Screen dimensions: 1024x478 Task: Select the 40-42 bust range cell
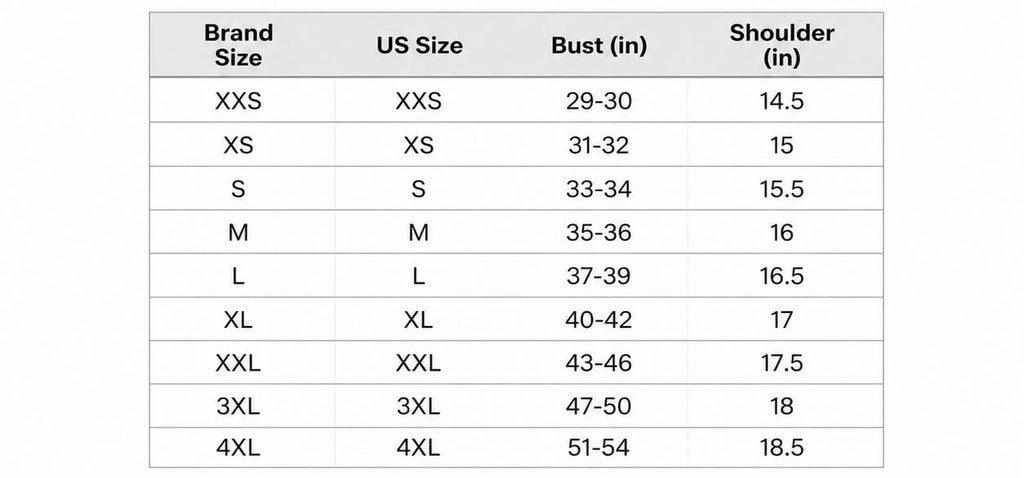[599, 320]
